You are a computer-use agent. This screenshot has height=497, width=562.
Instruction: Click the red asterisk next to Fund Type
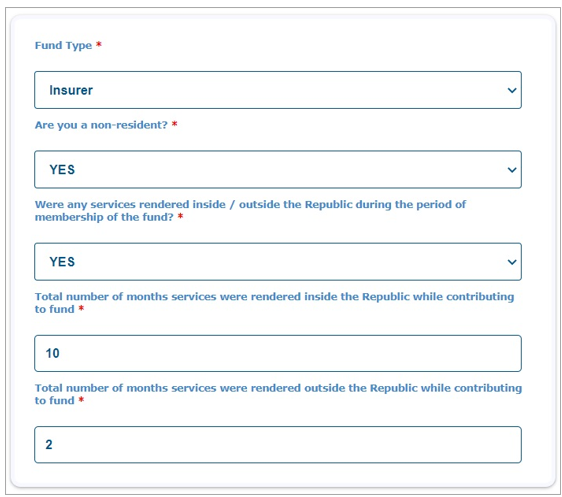99,44
